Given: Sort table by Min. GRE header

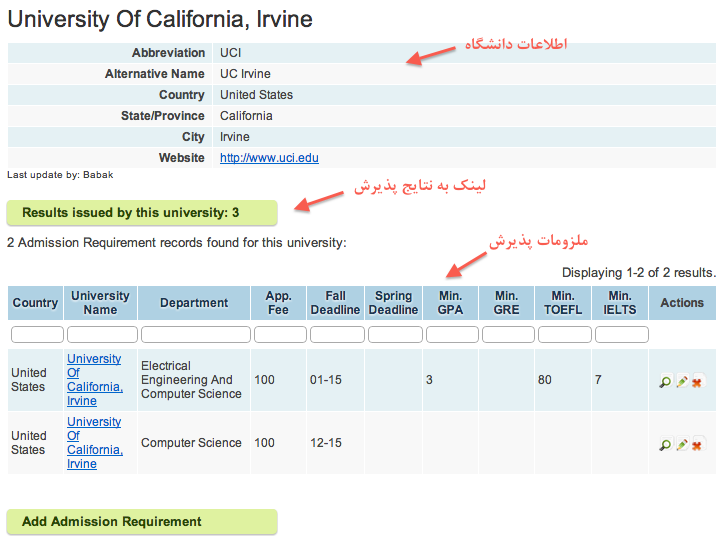Looking at the screenshot, I should tap(507, 303).
